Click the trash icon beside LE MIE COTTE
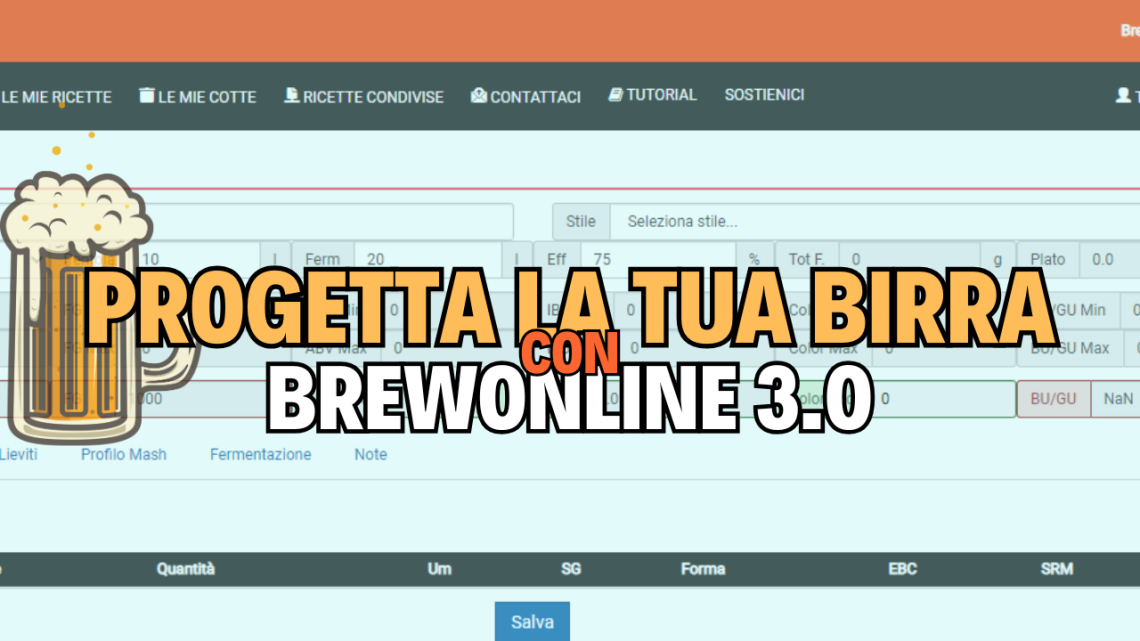Screen dimensions: 1140x641 [x=147, y=95]
